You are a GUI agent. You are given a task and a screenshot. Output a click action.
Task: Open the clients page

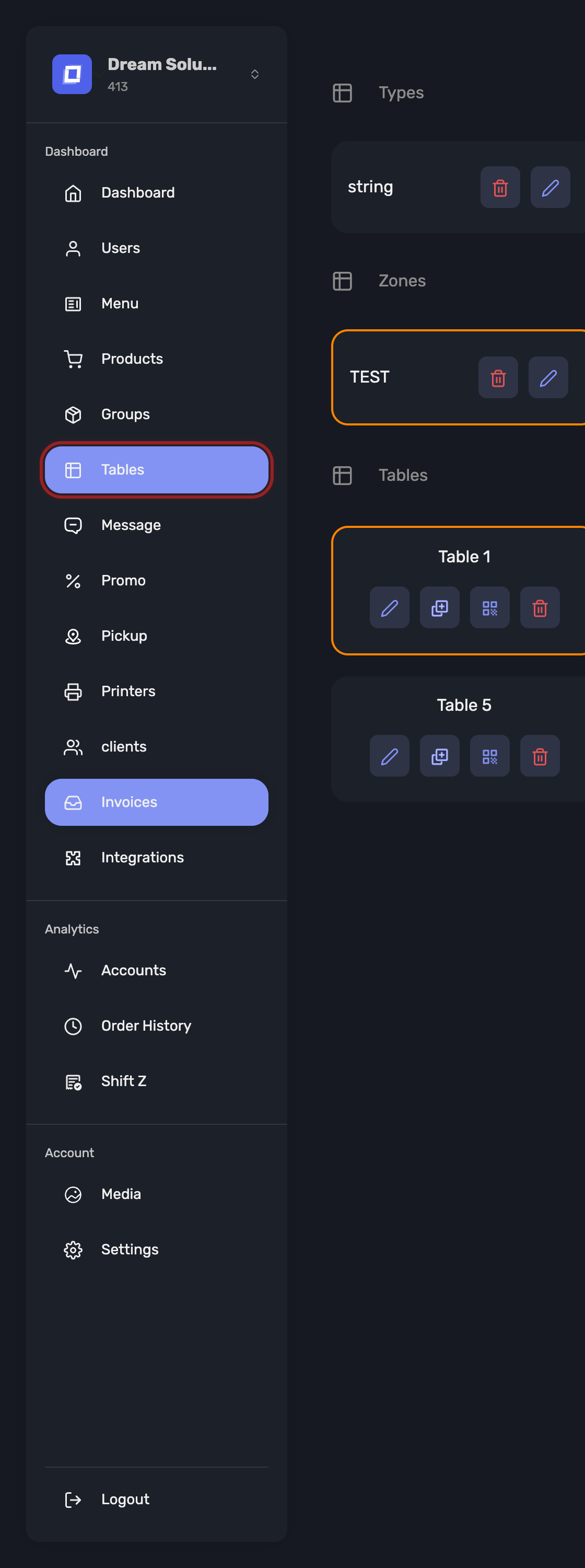pyautogui.click(x=156, y=747)
